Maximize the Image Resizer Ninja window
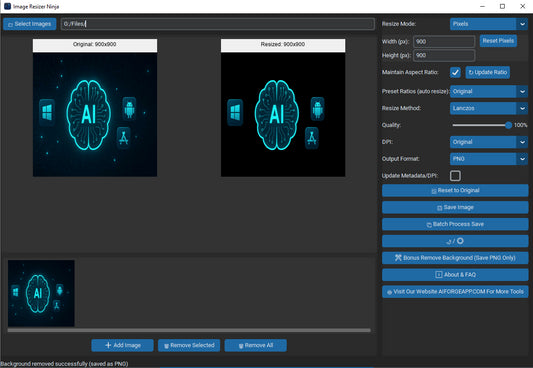The height and width of the screenshot is (368, 533). [x=502, y=6]
